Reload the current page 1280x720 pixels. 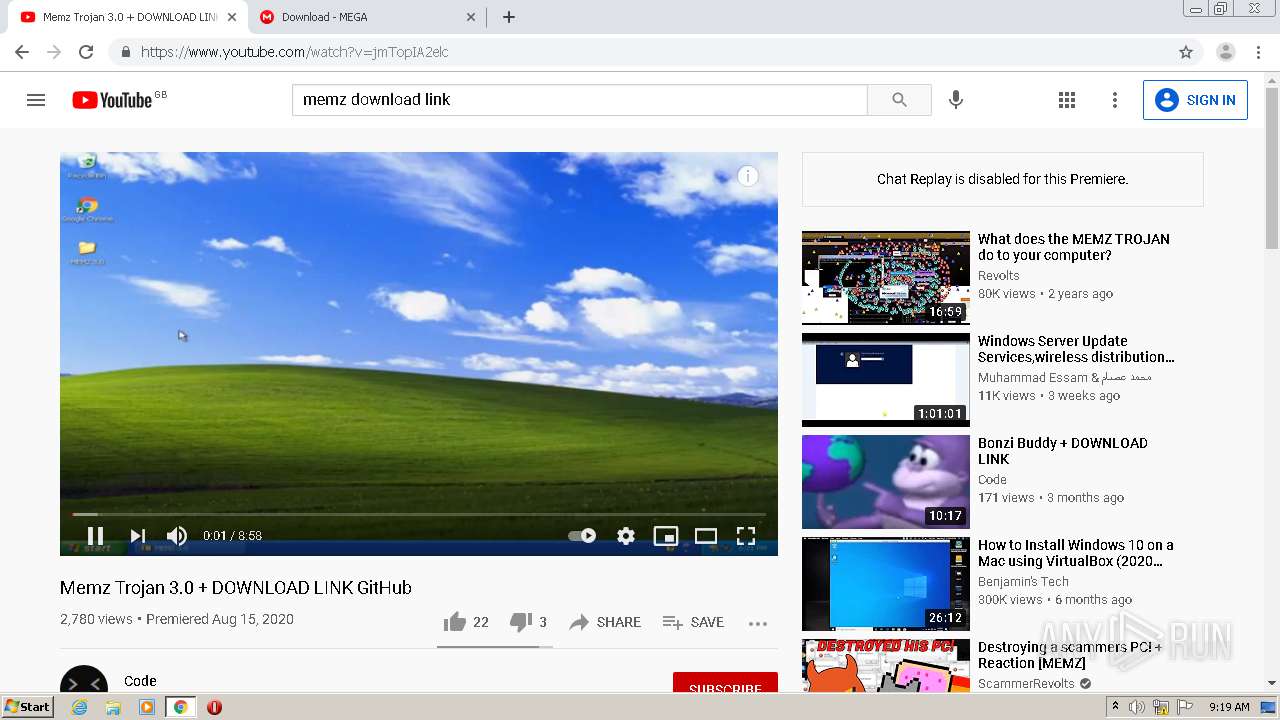point(86,52)
